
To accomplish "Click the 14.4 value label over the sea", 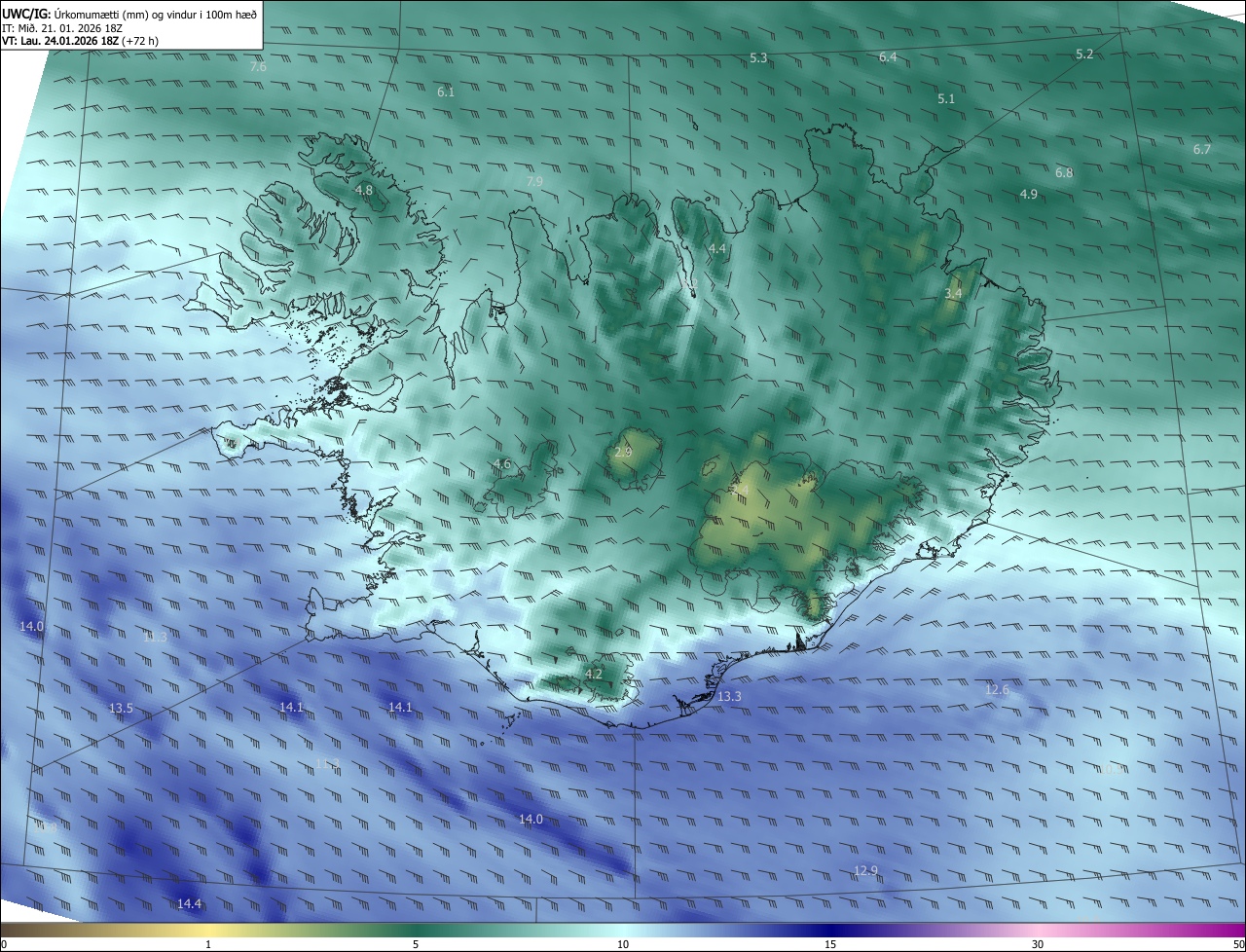I will 189,903.
